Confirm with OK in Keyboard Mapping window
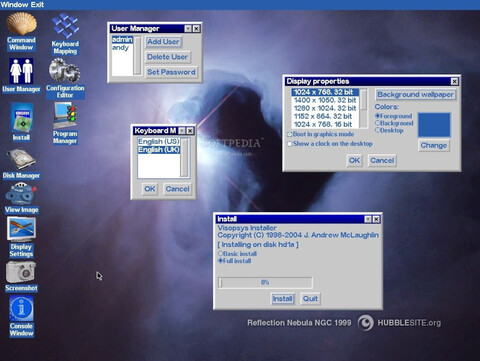This screenshot has height=361, width=480. coord(150,189)
